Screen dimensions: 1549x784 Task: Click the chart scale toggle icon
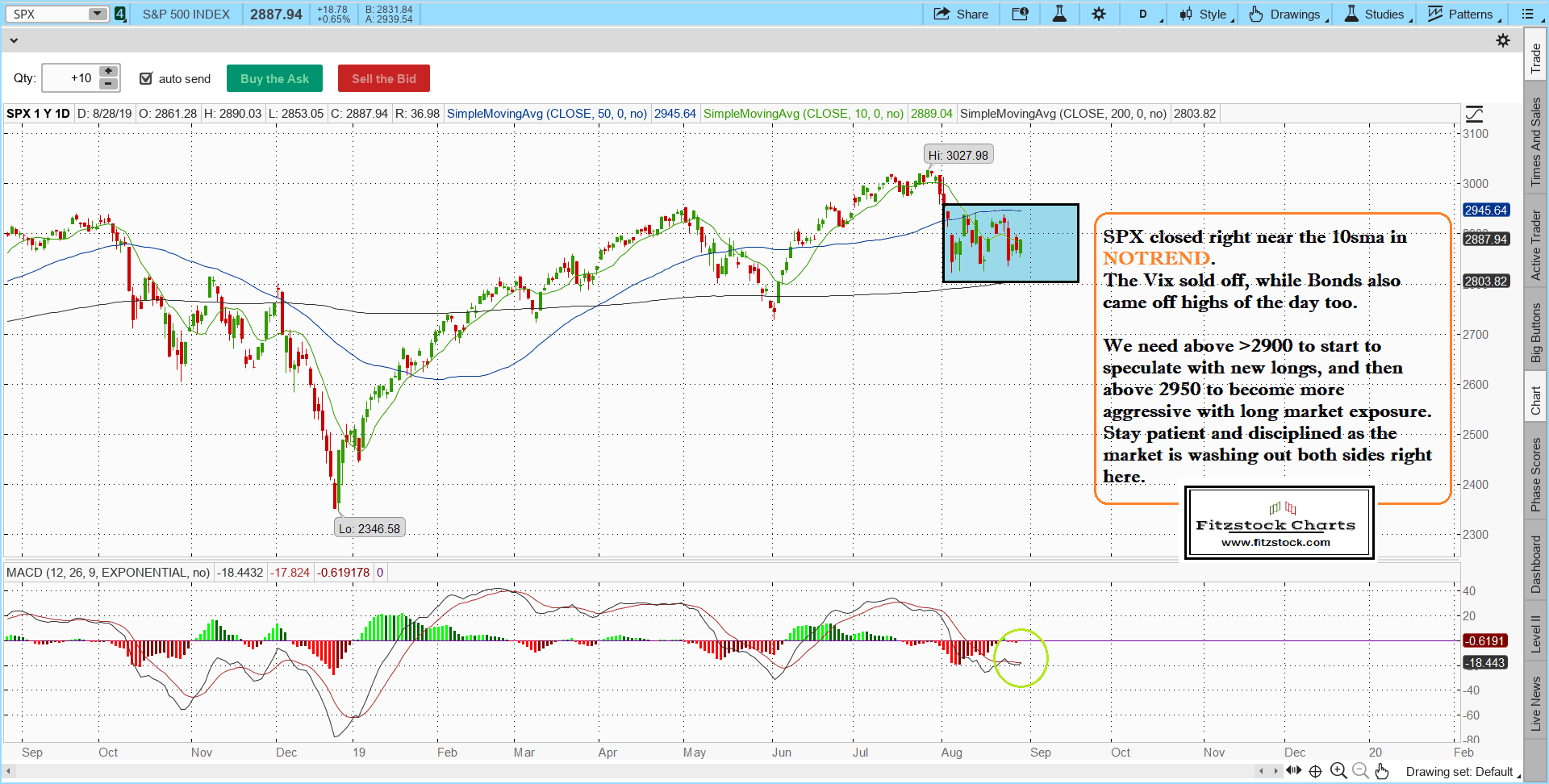(1474, 114)
